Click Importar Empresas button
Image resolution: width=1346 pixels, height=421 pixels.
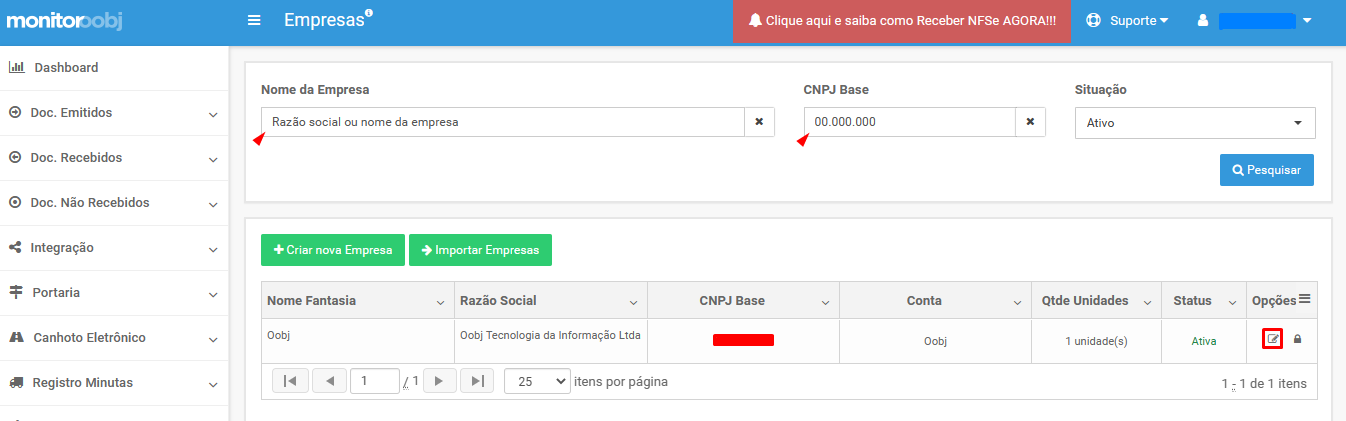pyautogui.click(x=480, y=250)
